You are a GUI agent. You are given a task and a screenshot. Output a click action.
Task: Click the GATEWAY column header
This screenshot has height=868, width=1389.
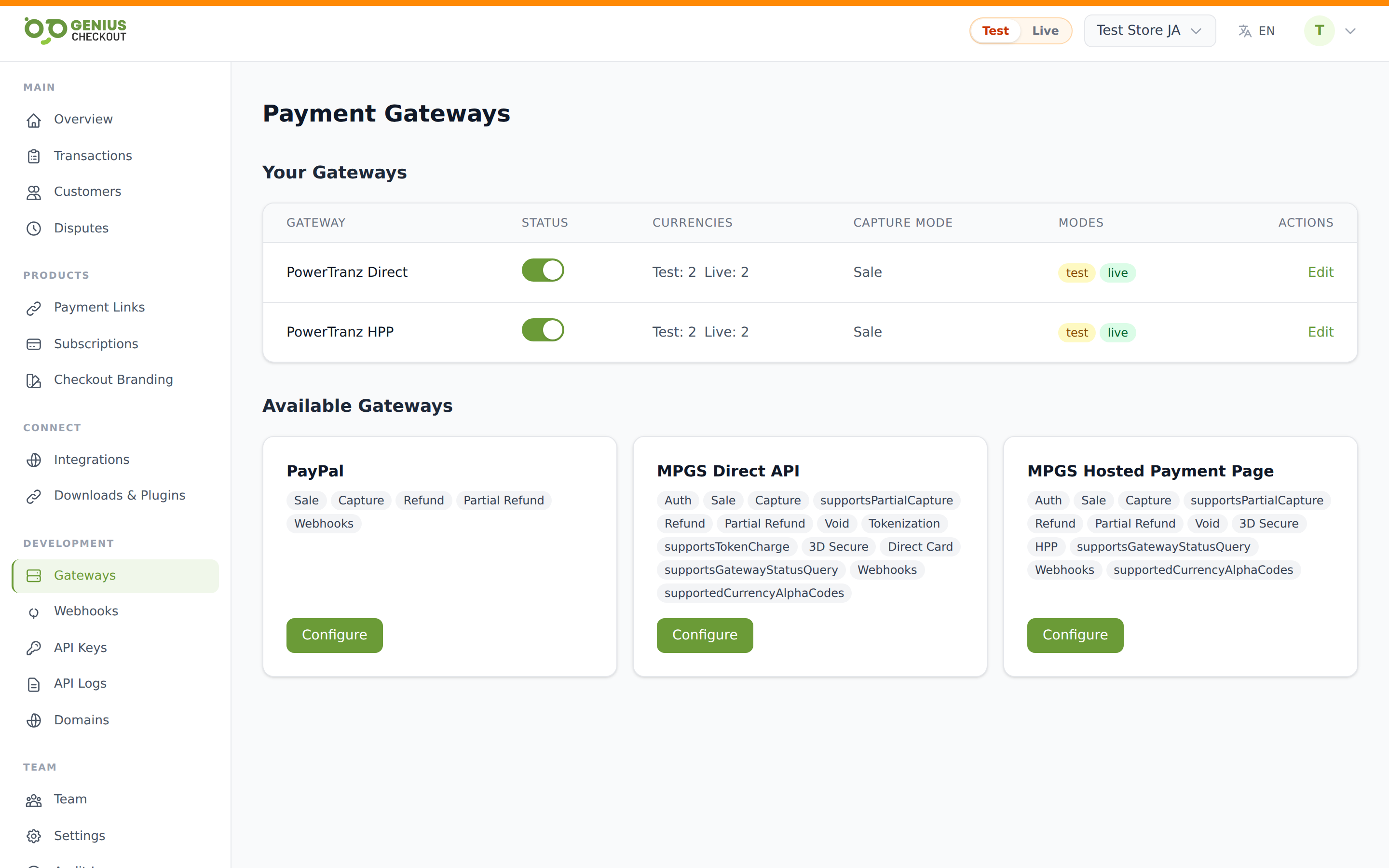[316, 223]
